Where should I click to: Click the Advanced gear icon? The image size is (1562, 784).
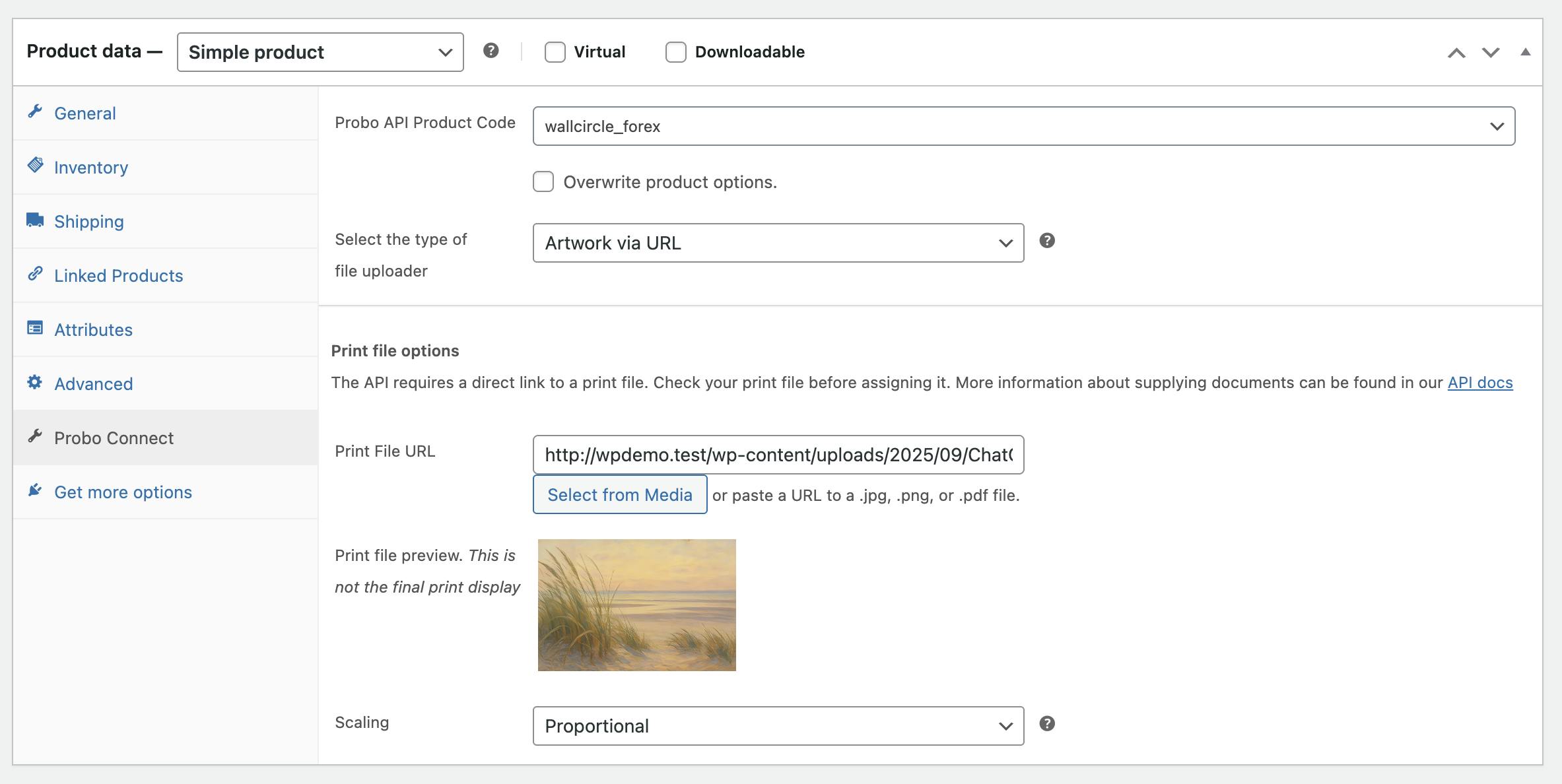tap(35, 382)
